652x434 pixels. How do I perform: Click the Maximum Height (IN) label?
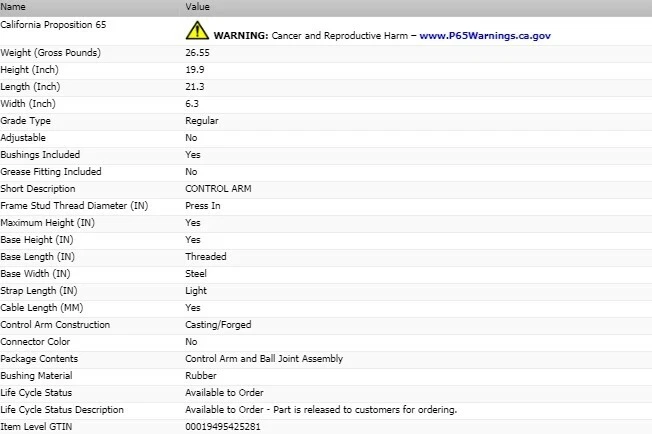click(x=47, y=223)
